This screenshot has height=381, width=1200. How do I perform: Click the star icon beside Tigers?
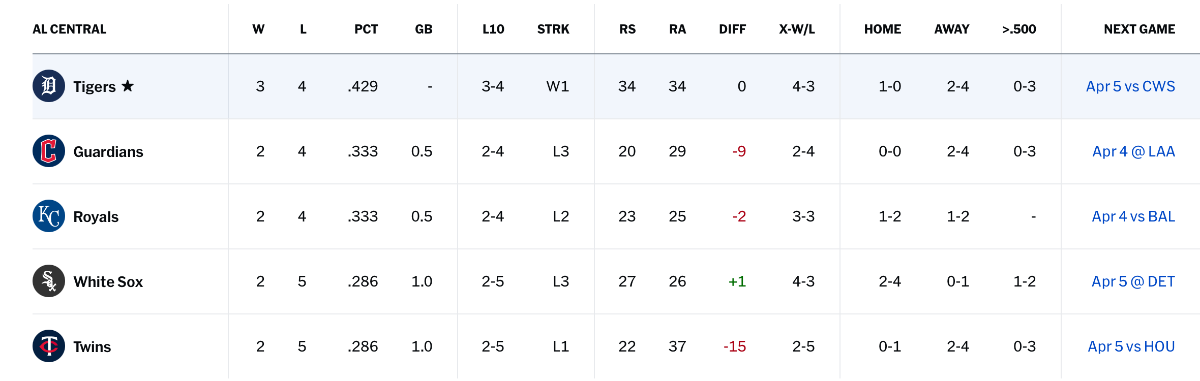(127, 86)
